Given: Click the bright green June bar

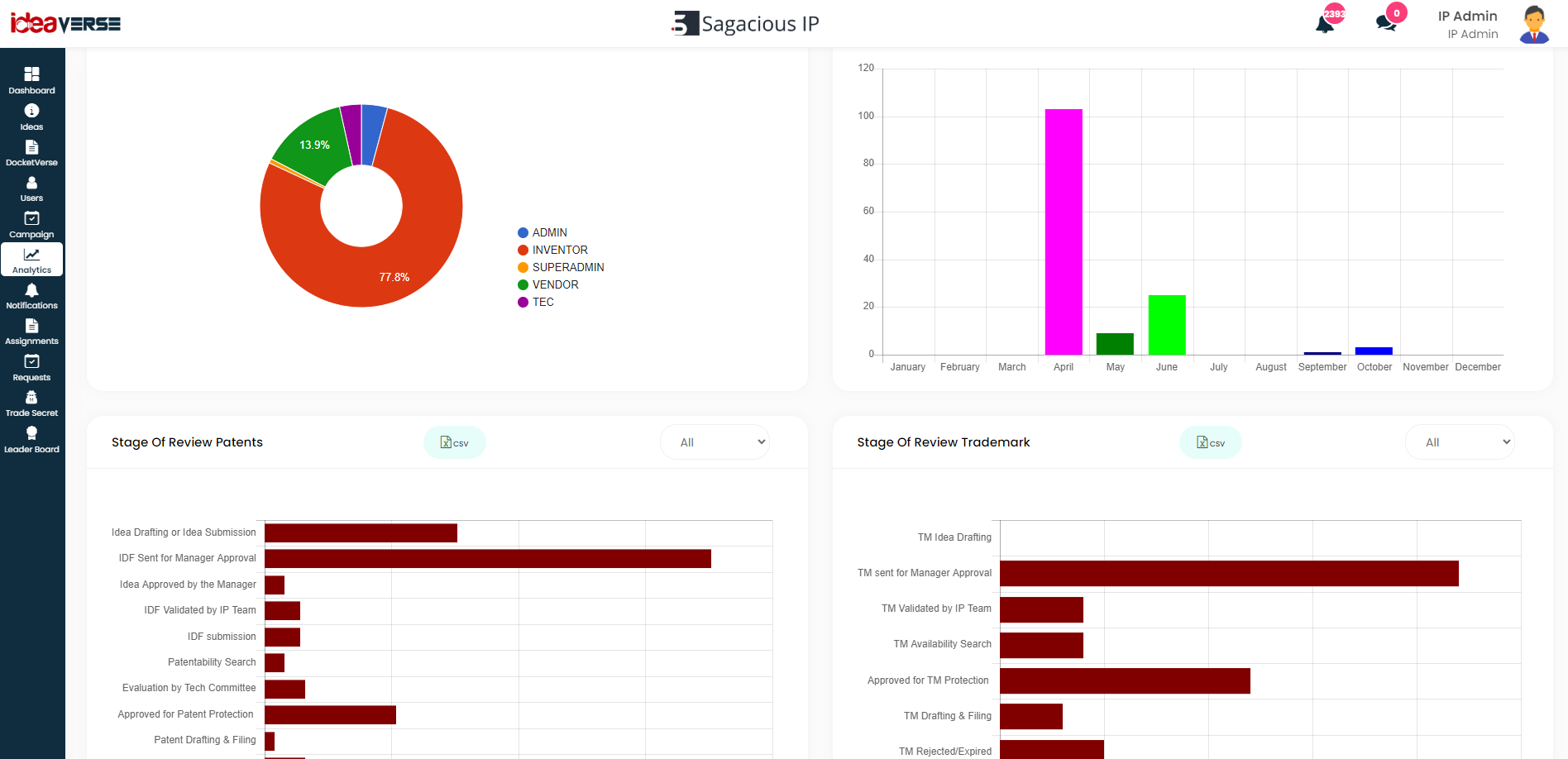Looking at the screenshot, I should pyautogui.click(x=1167, y=325).
